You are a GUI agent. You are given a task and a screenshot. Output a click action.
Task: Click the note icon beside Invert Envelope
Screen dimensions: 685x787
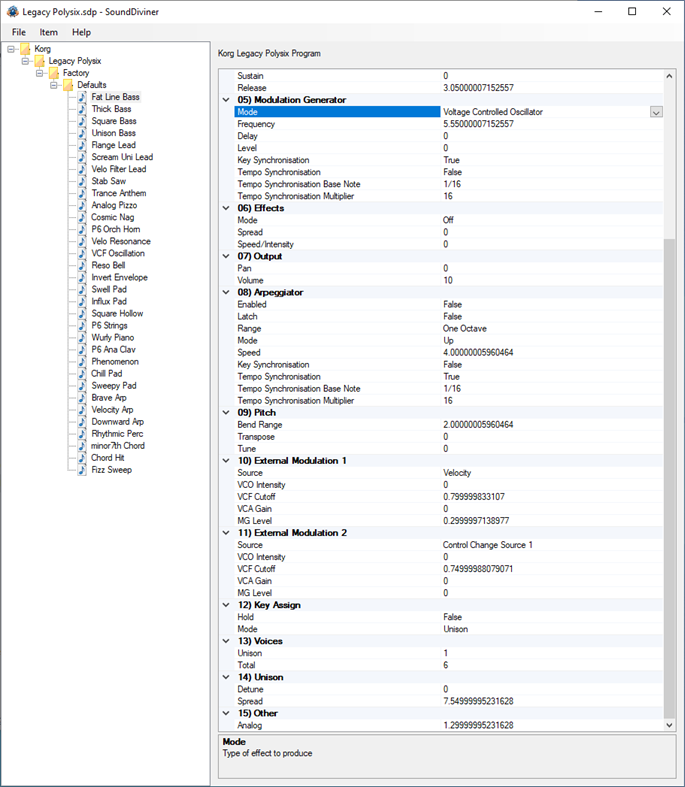[82, 278]
